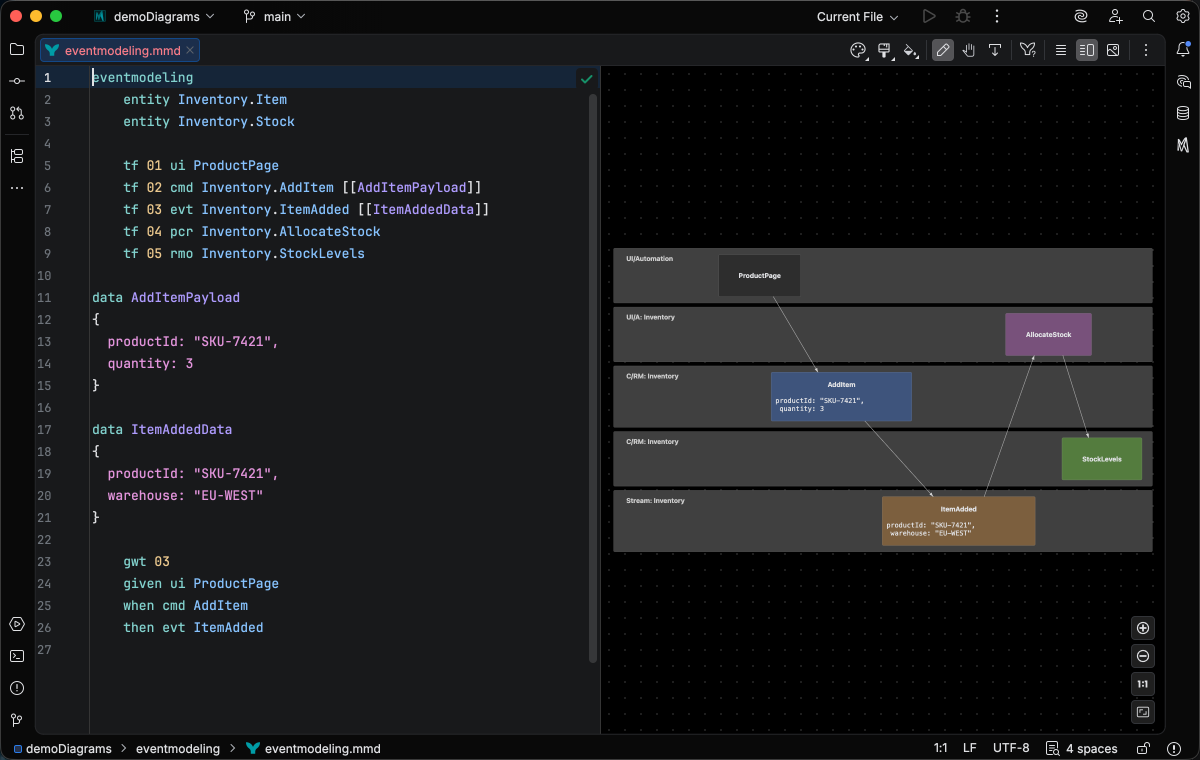This screenshot has width=1200, height=760.
Task: Close the eventmodeling.mmd tab
Action: coord(191,50)
